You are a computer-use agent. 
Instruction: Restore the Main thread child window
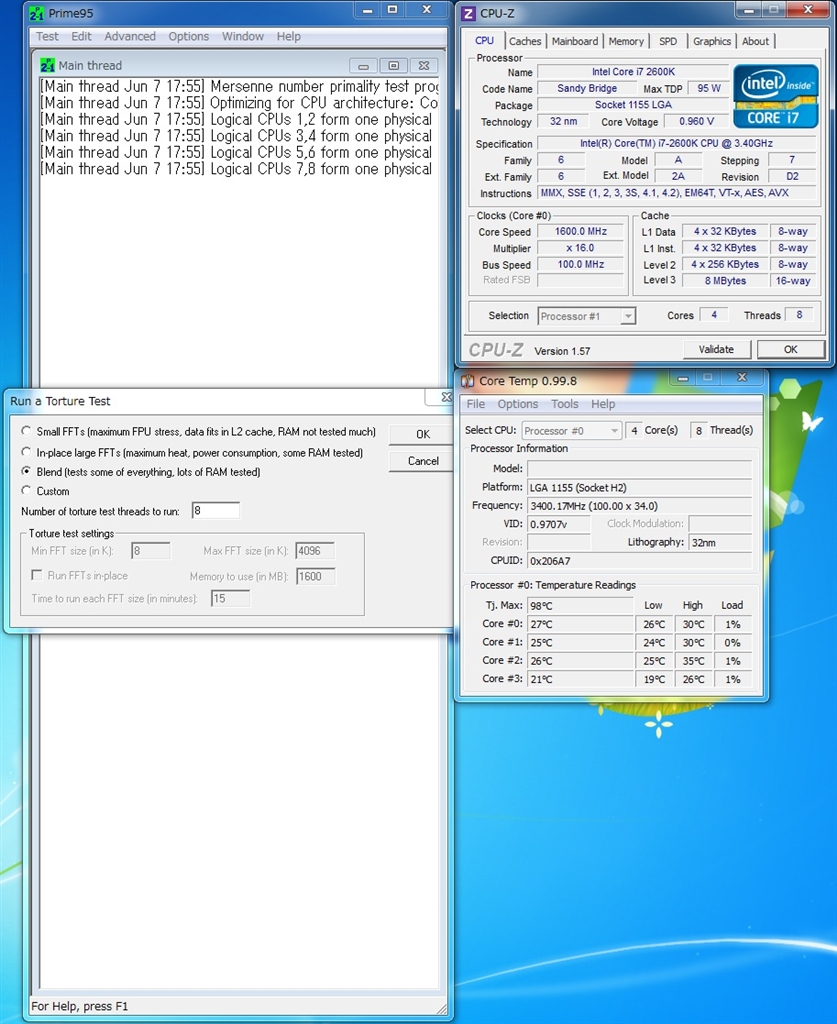click(394, 65)
